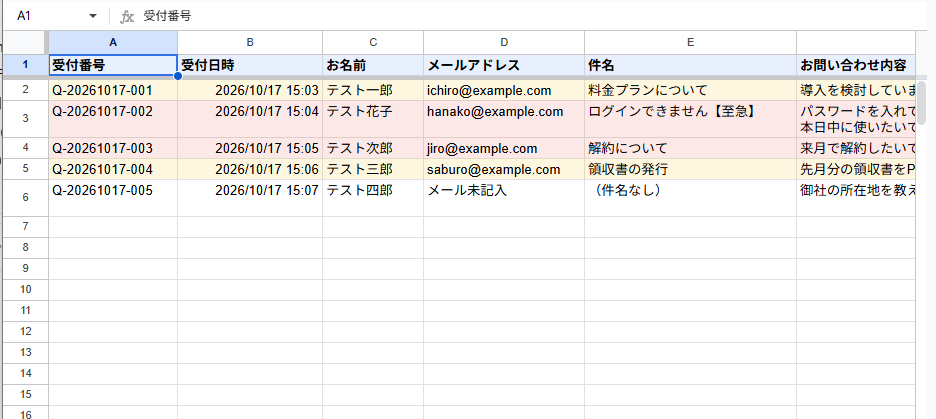The image size is (936, 419).
Task: Select column D header
Action: (504, 42)
